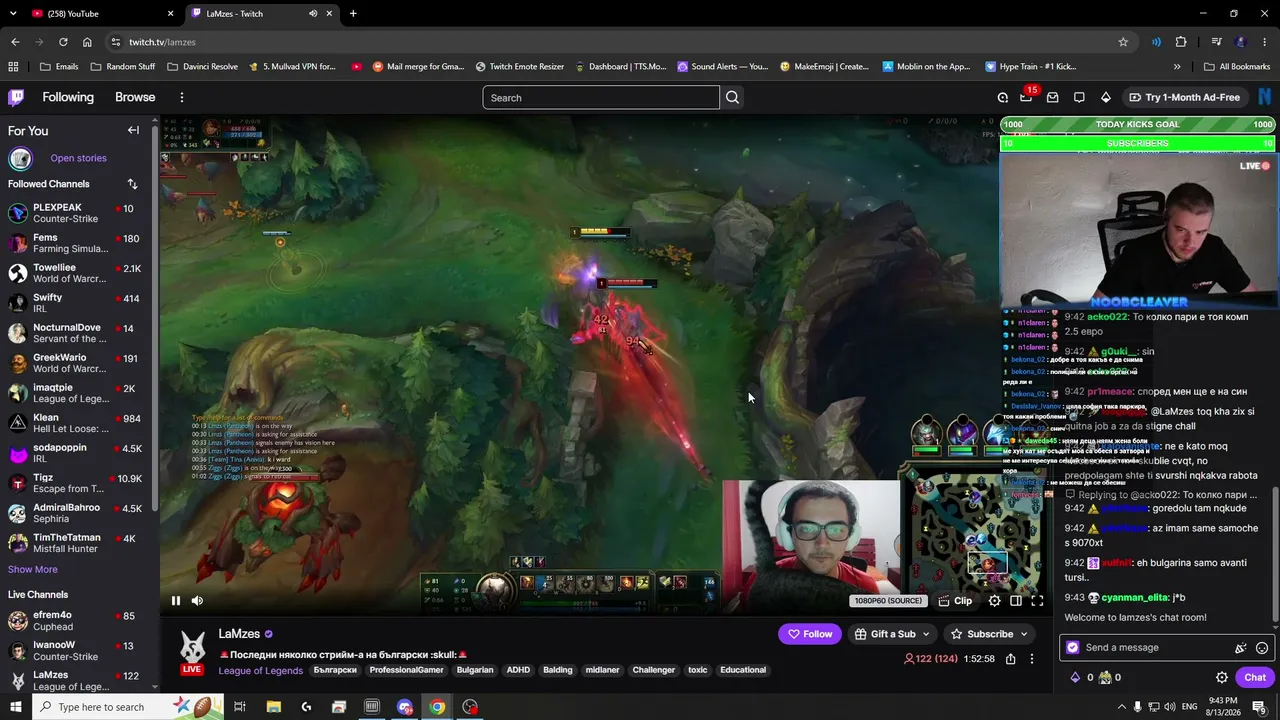Viewport: 1280px width, 720px height.
Task: Open chat settings gear icon
Action: [x=1222, y=677]
